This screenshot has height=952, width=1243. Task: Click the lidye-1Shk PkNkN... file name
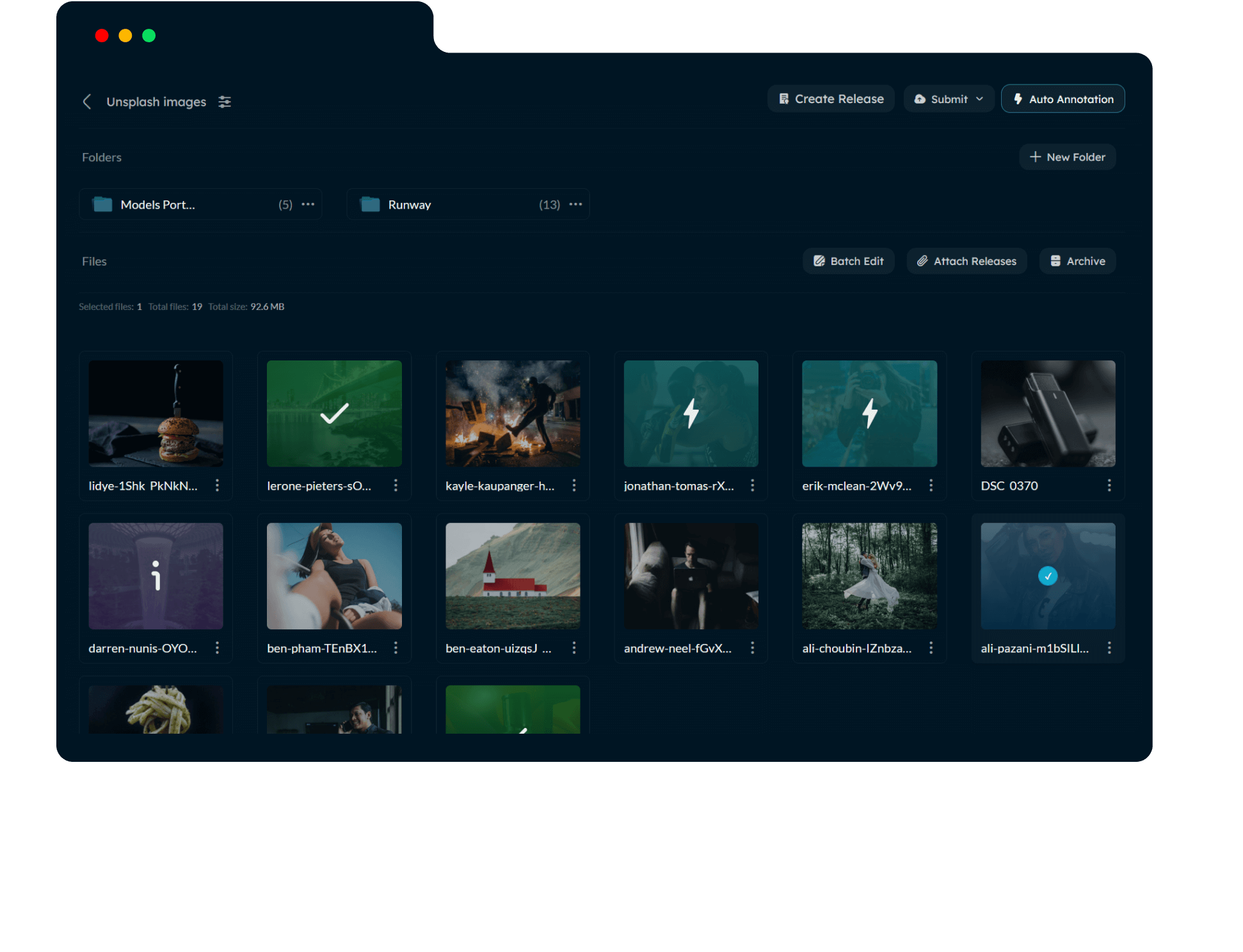(143, 486)
